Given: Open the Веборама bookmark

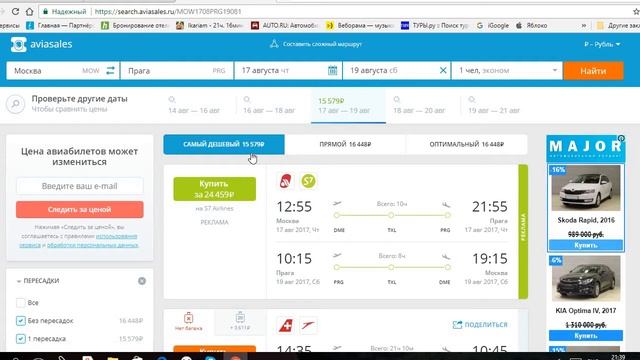Looking at the screenshot, I should (x=360, y=25).
